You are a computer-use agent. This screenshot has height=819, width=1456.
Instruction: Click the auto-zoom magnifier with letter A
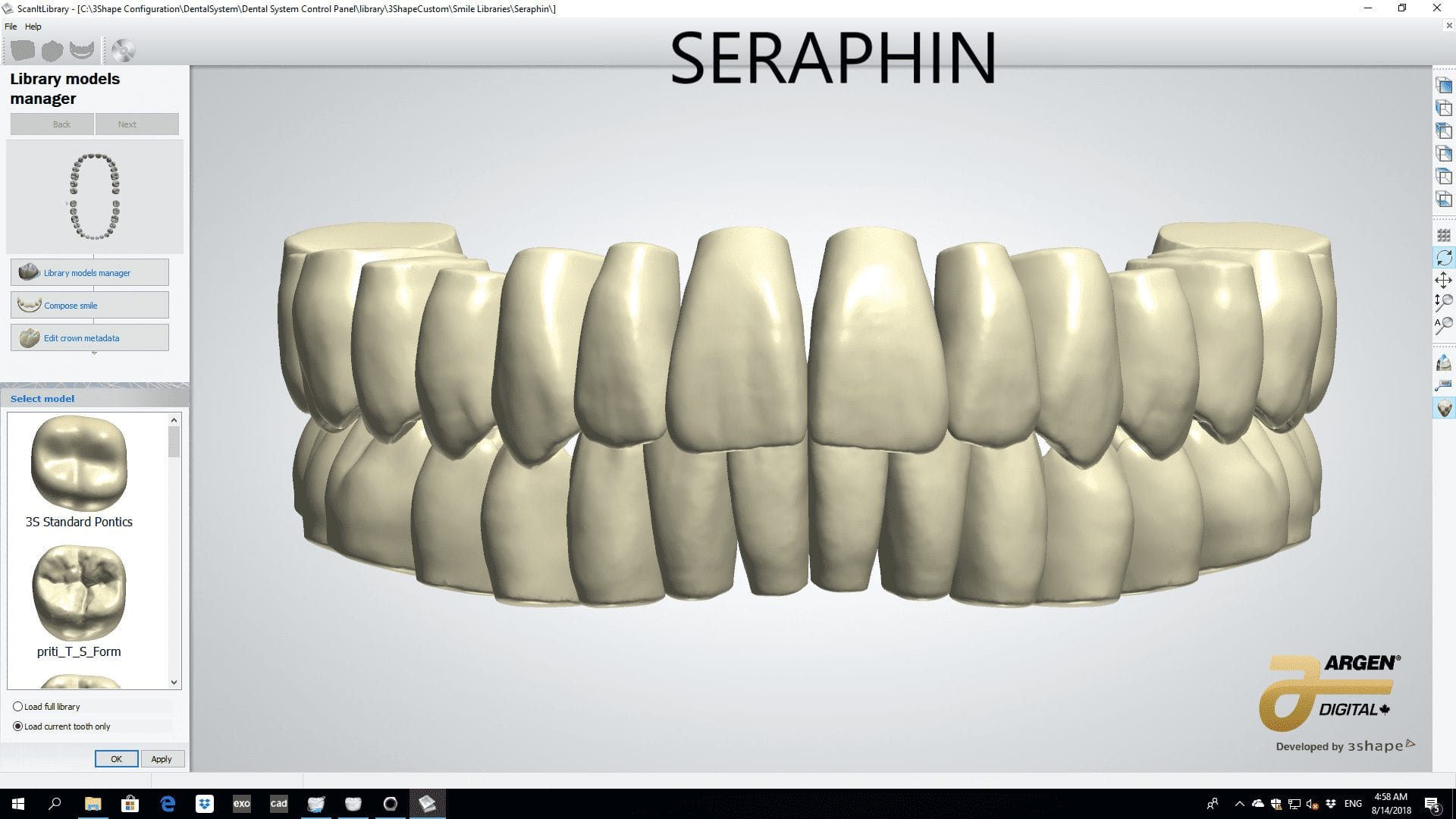pos(1444,326)
